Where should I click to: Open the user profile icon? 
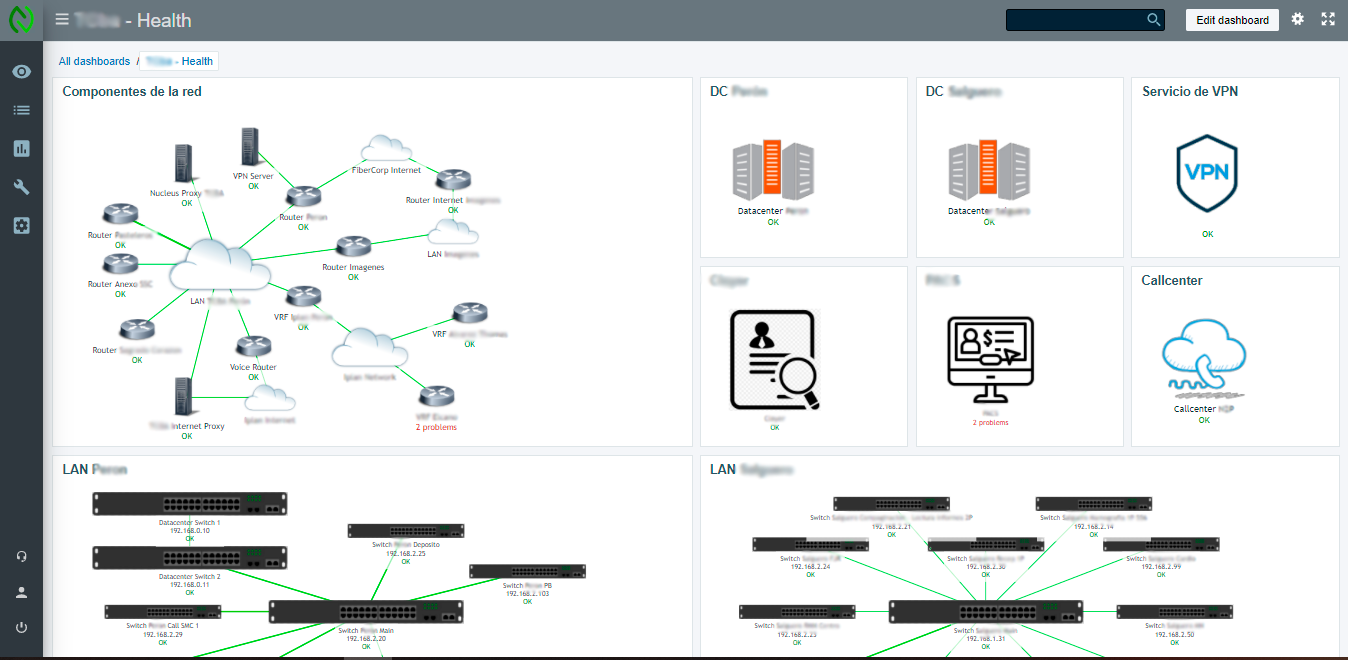point(21,592)
